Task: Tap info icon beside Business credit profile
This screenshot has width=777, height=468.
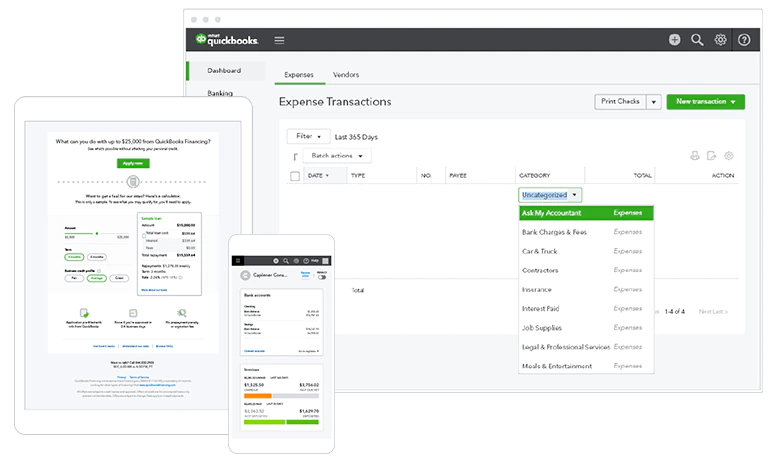Action: [x=99, y=271]
